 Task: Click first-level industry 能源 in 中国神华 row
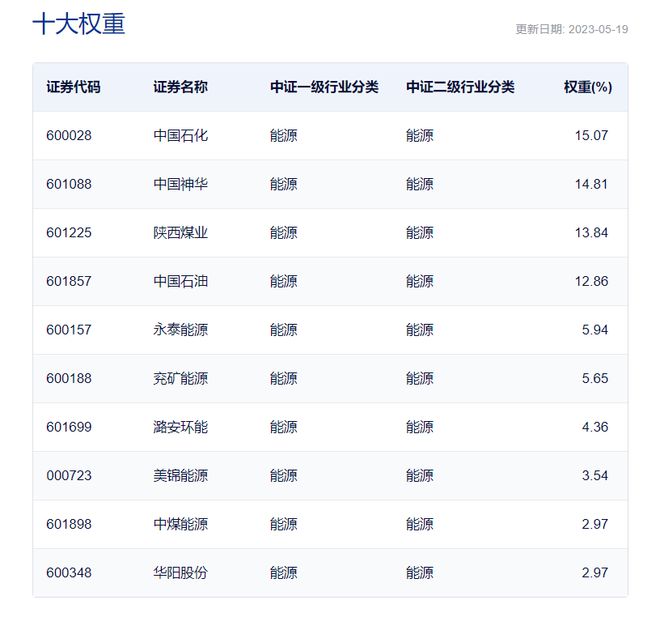284,184
